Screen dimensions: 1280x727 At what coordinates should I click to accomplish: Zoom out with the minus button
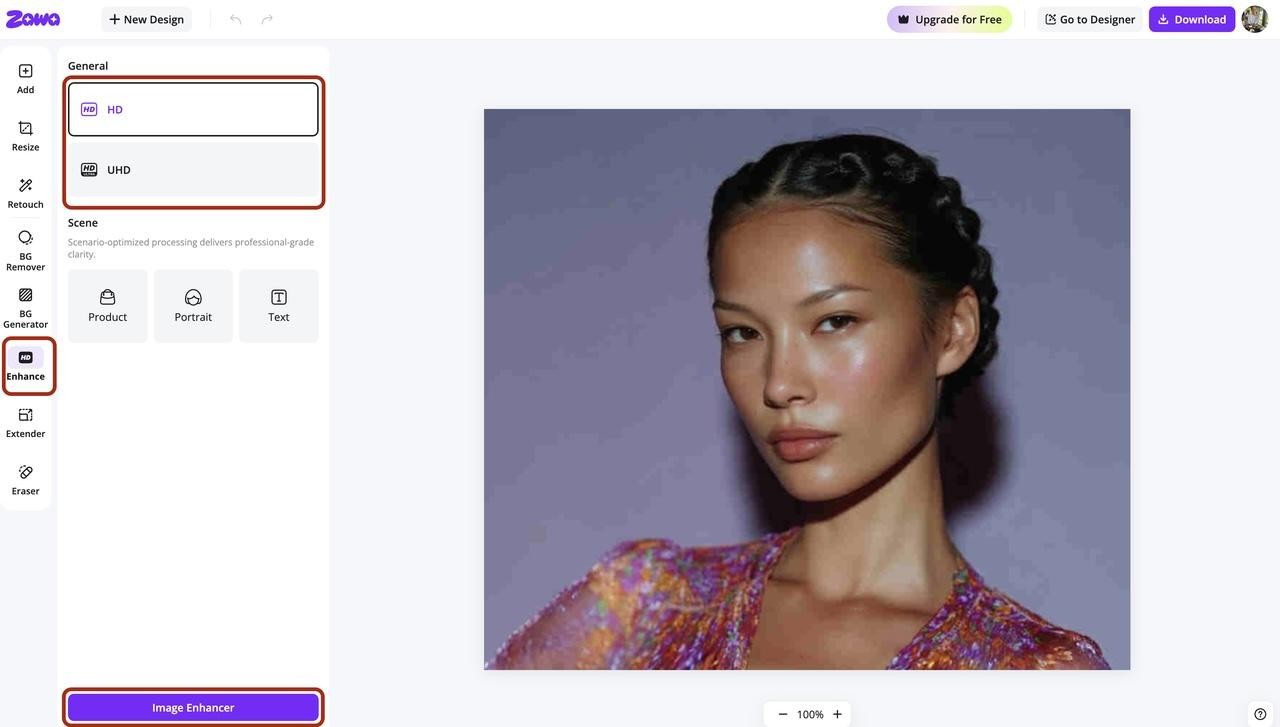click(x=783, y=714)
